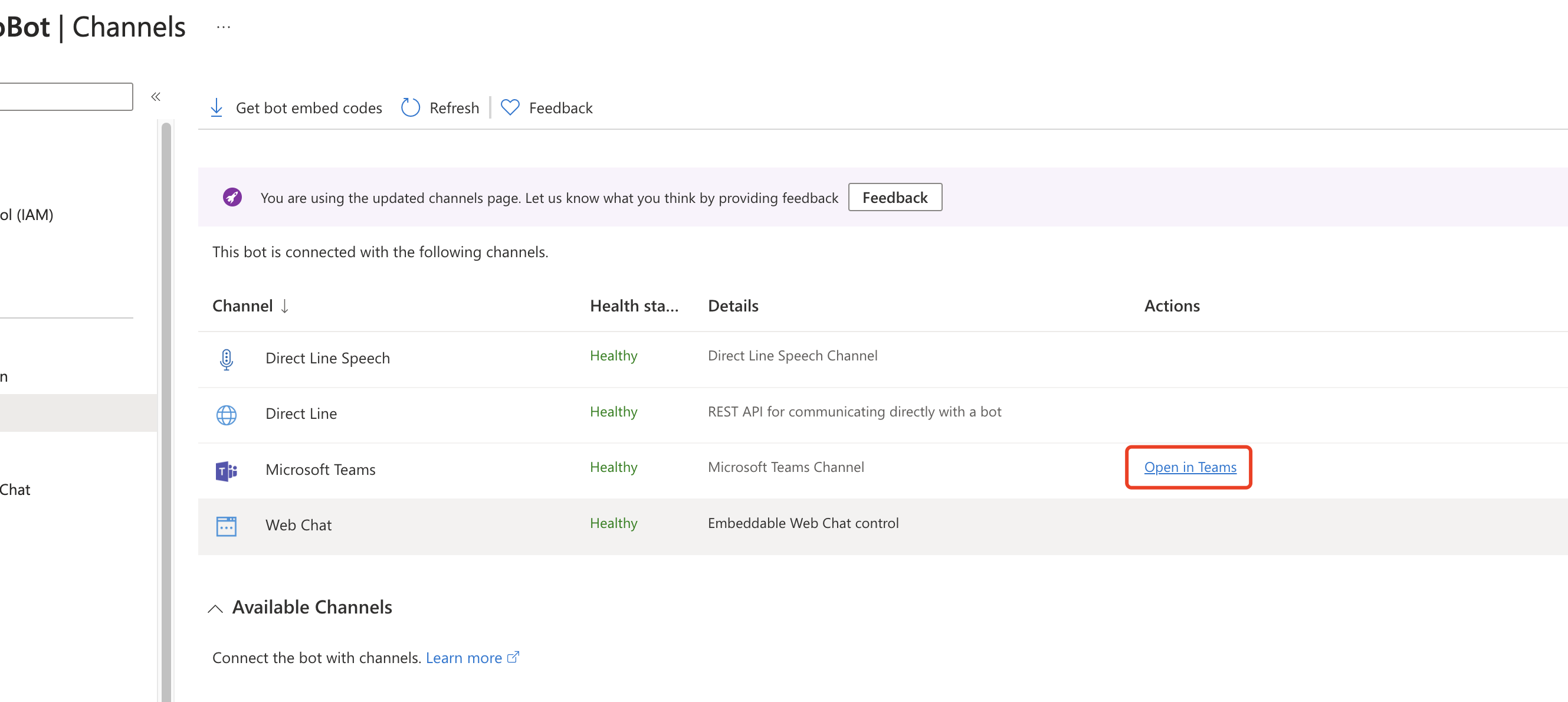Screen dimensions: 1568x702
Task: Open the Direct Line Speech channel
Action: pyautogui.click(x=327, y=358)
